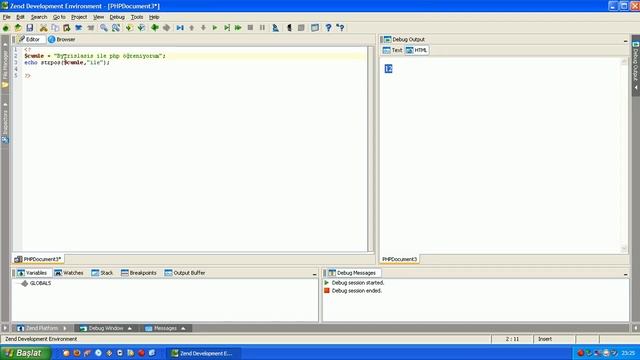This screenshot has width=640, height=360.
Task: Open the Go to menu
Action: pyautogui.click(x=59, y=17)
